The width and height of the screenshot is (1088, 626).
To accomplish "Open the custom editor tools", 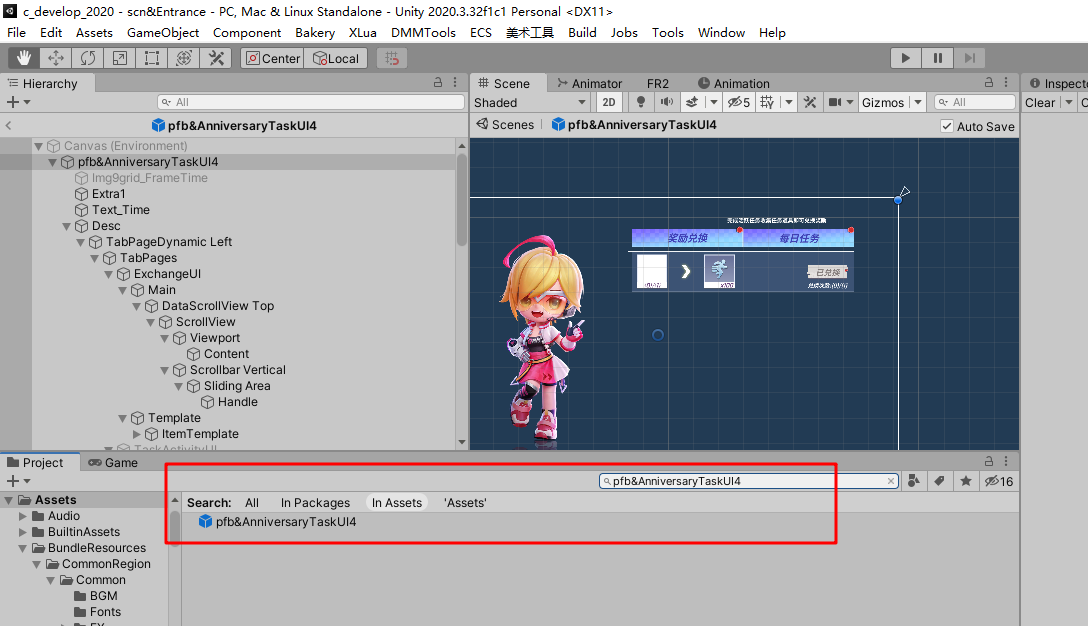I will click(216, 58).
